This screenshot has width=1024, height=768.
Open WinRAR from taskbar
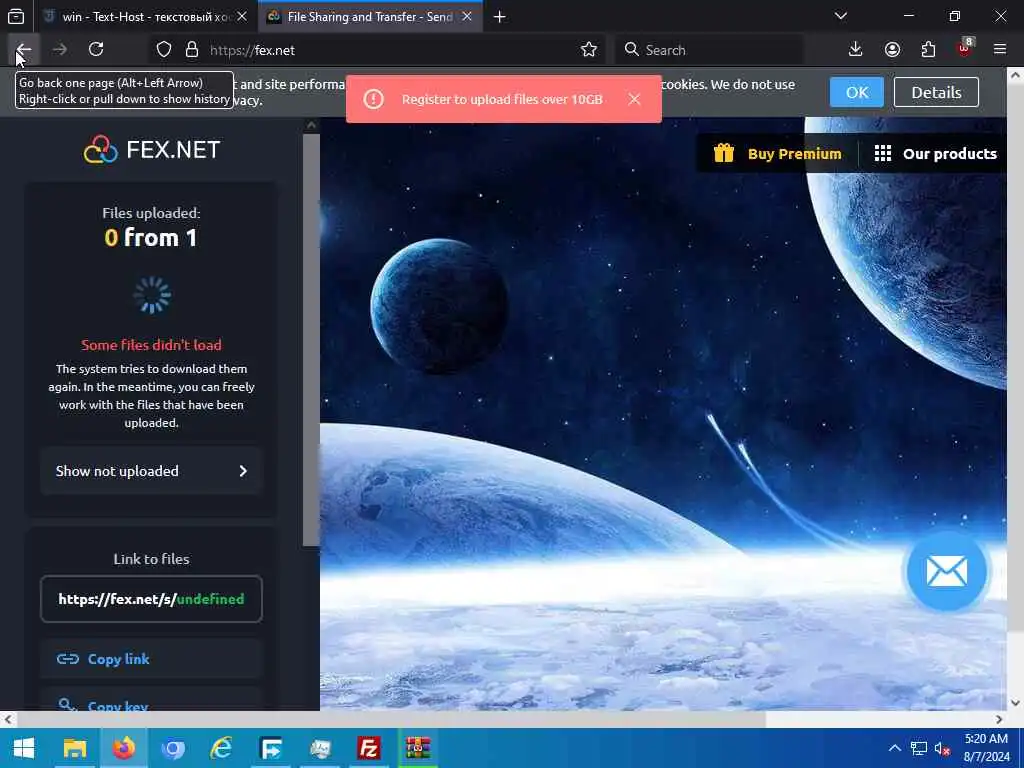418,748
